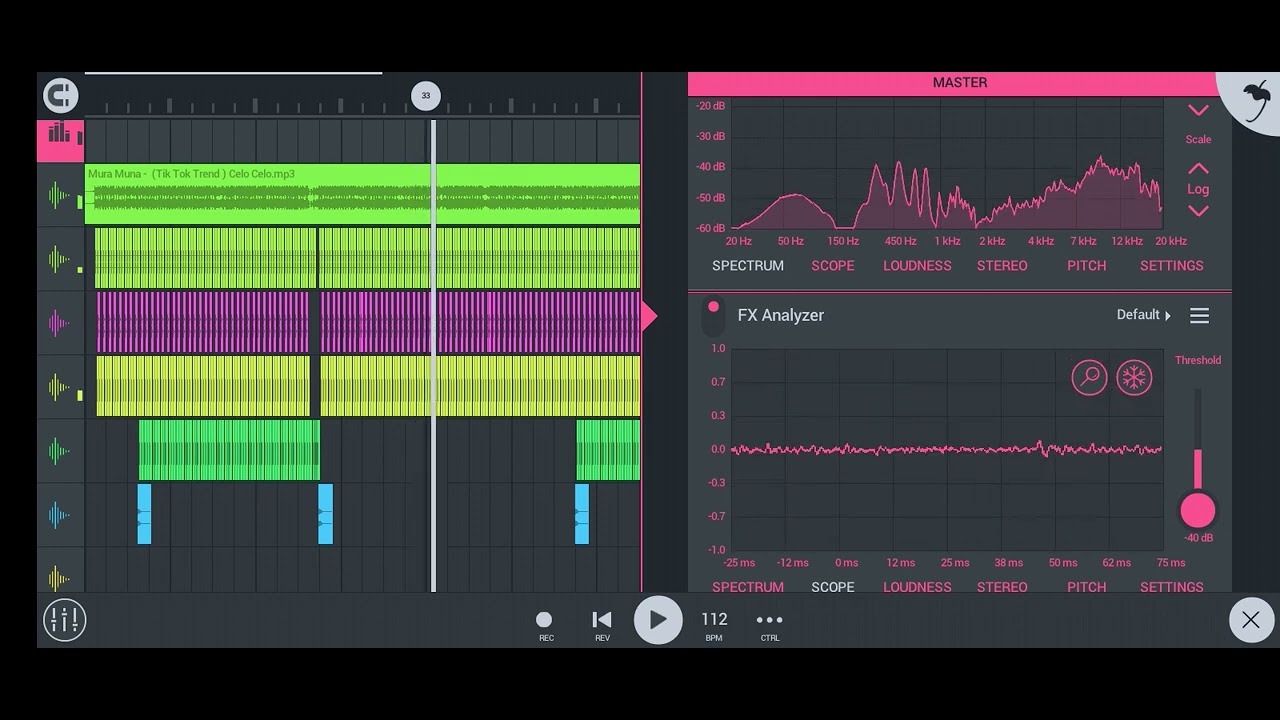Image resolution: width=1280 pixels, height=720 pixels.
Task: Select the first blue clip
Action: point(144,514)
